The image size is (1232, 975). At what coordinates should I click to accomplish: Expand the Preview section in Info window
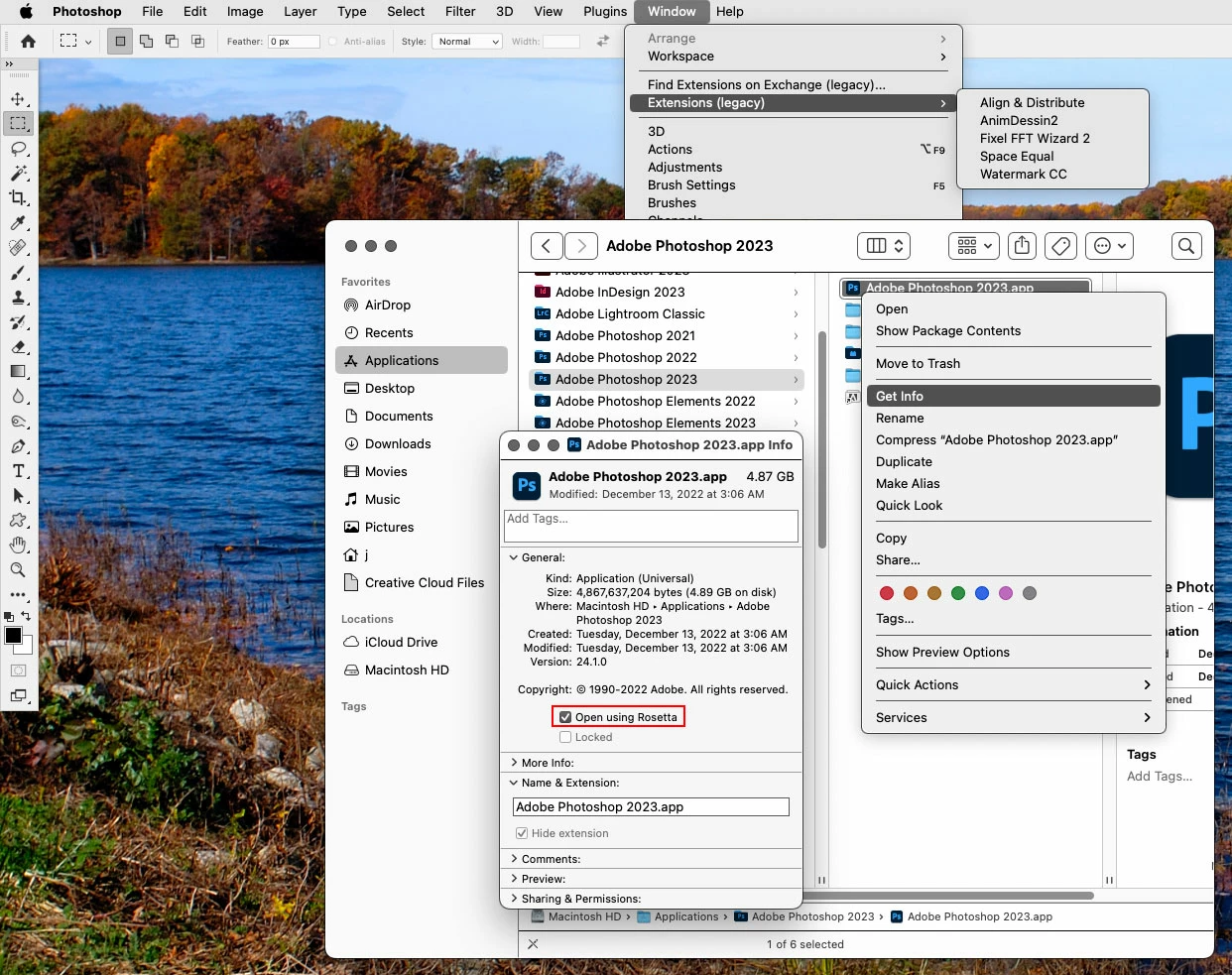(x=514, y=879)
